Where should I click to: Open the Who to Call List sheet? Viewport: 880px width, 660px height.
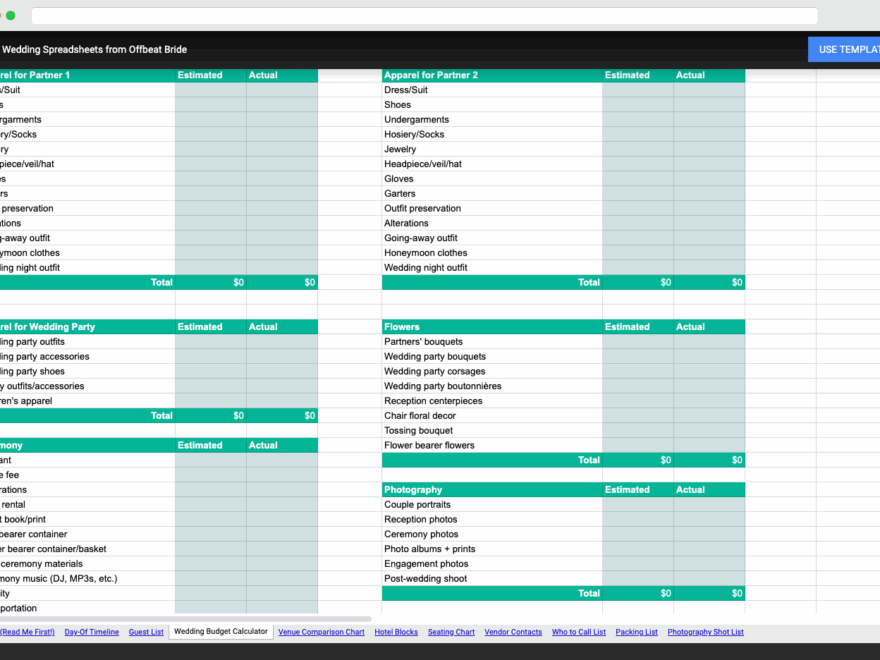point(580,631)
